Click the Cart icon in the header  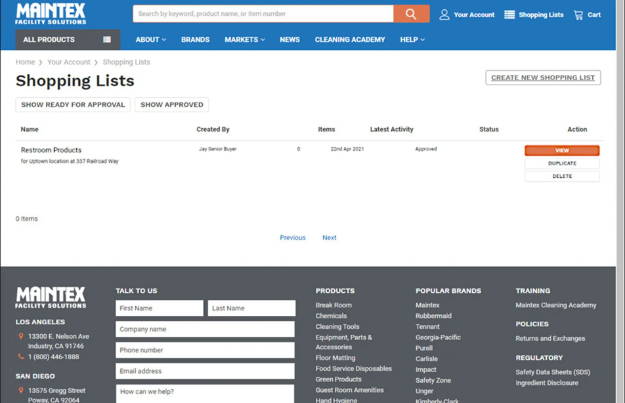click(x=578, y=15)
